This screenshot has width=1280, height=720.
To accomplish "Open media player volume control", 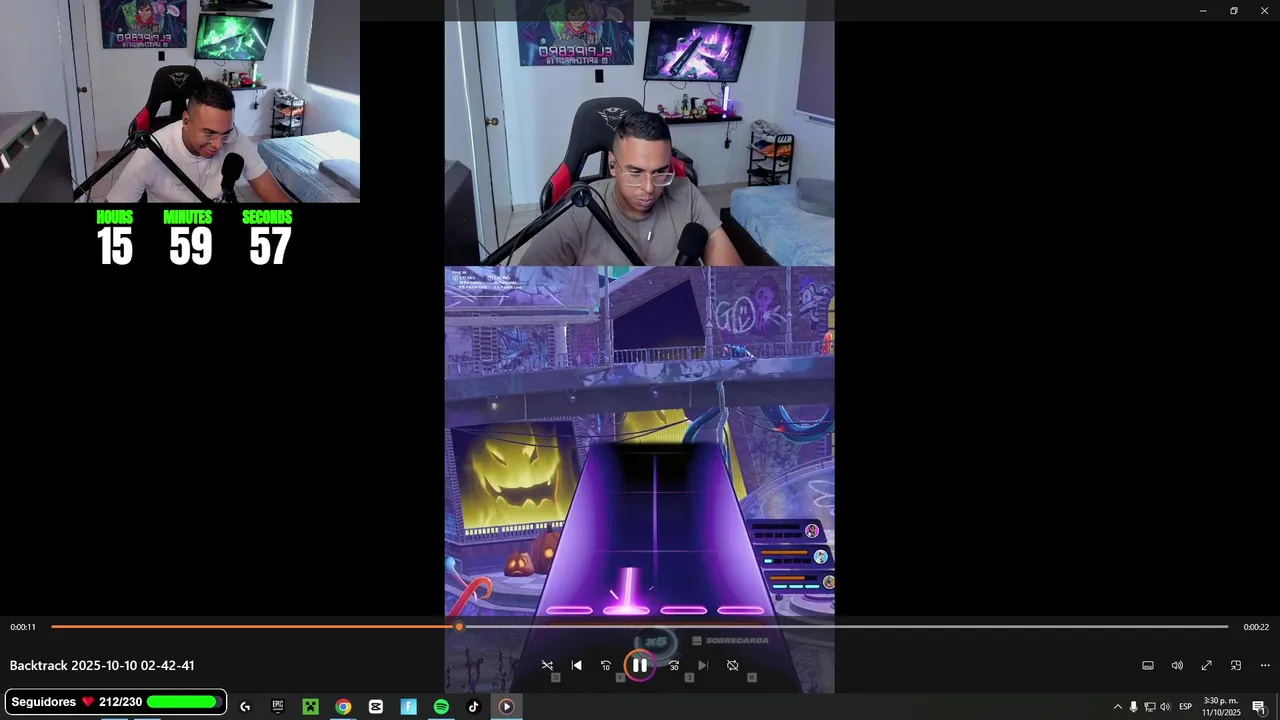I will pos(1177,666).
